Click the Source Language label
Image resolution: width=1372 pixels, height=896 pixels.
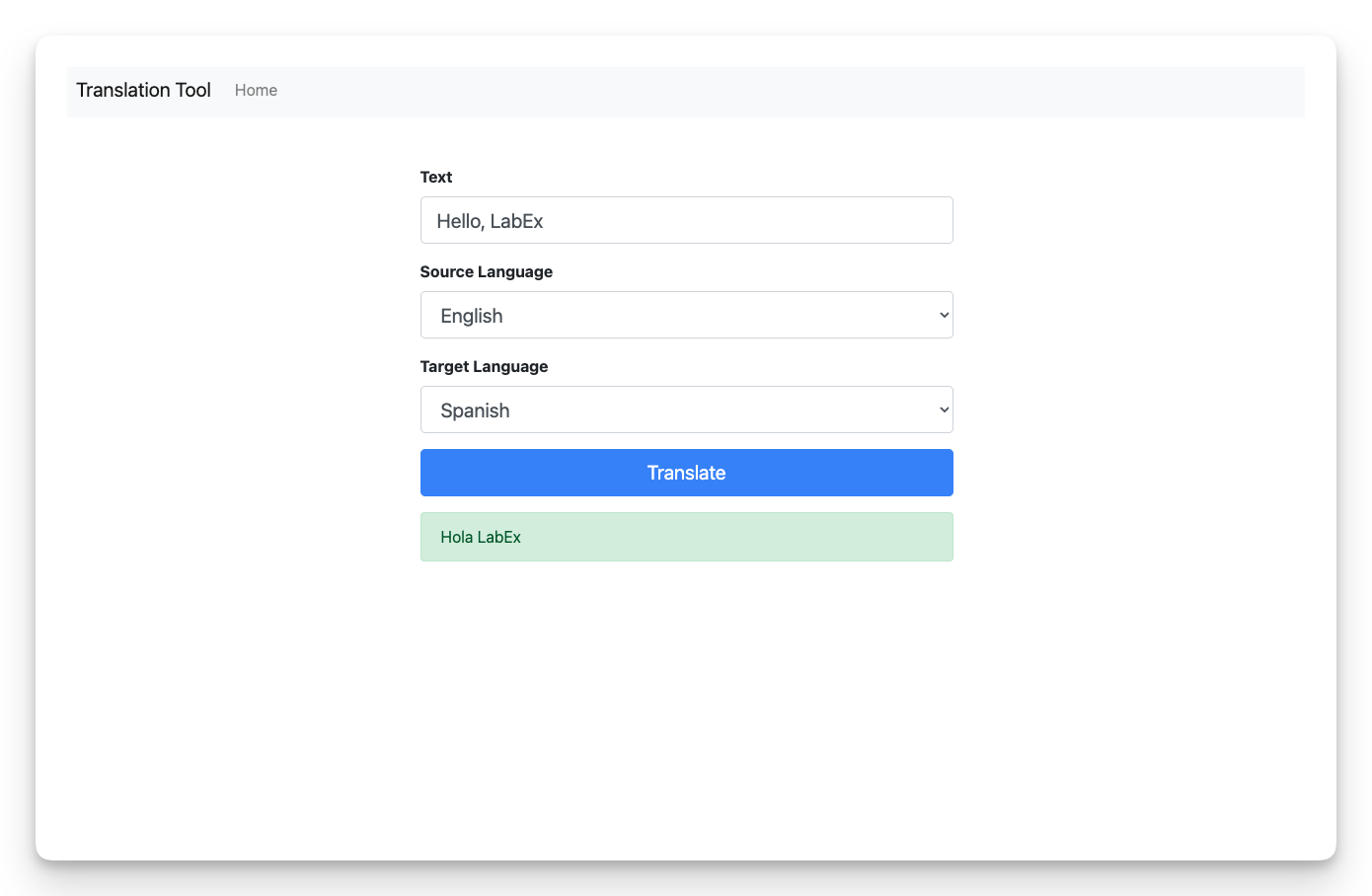486,271
